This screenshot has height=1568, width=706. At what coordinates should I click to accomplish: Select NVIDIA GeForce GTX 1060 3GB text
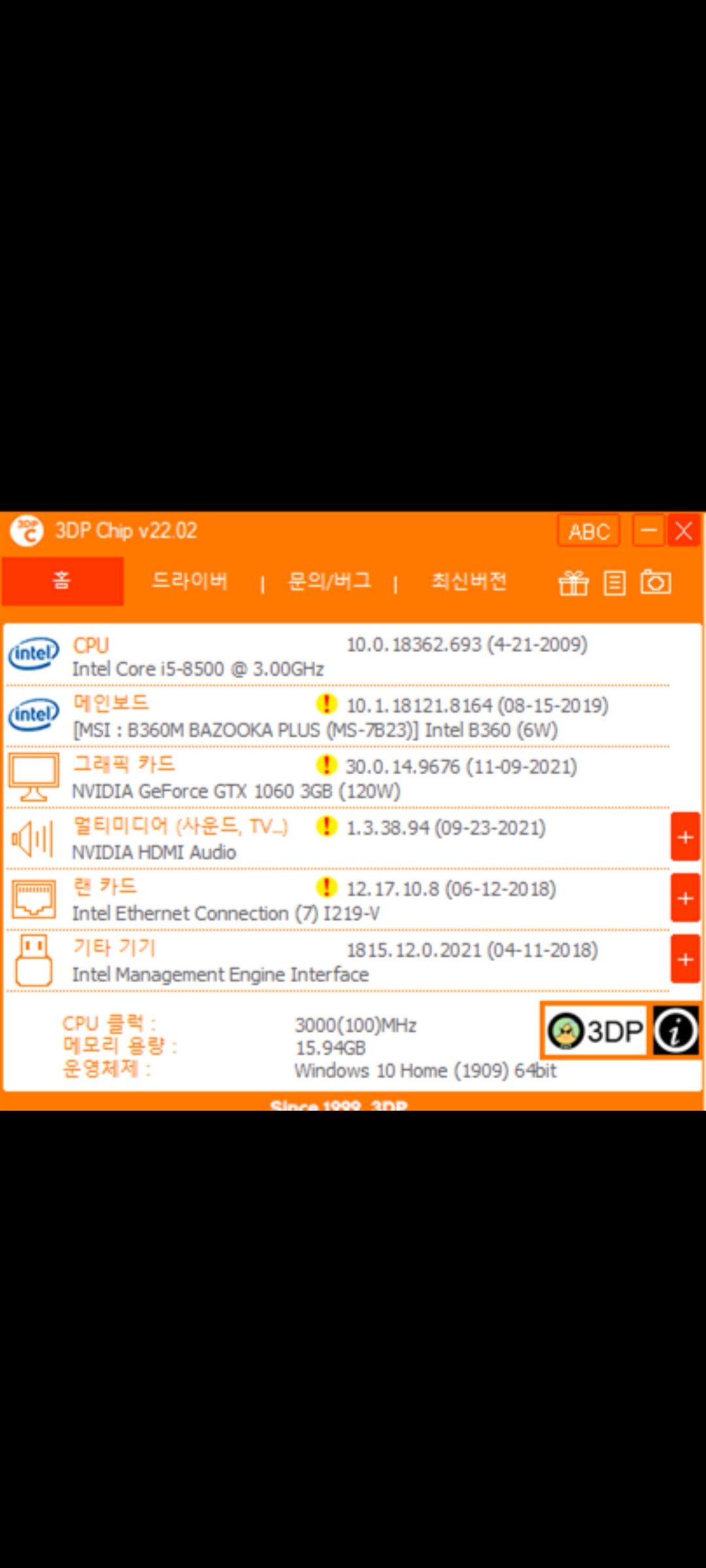236,791
